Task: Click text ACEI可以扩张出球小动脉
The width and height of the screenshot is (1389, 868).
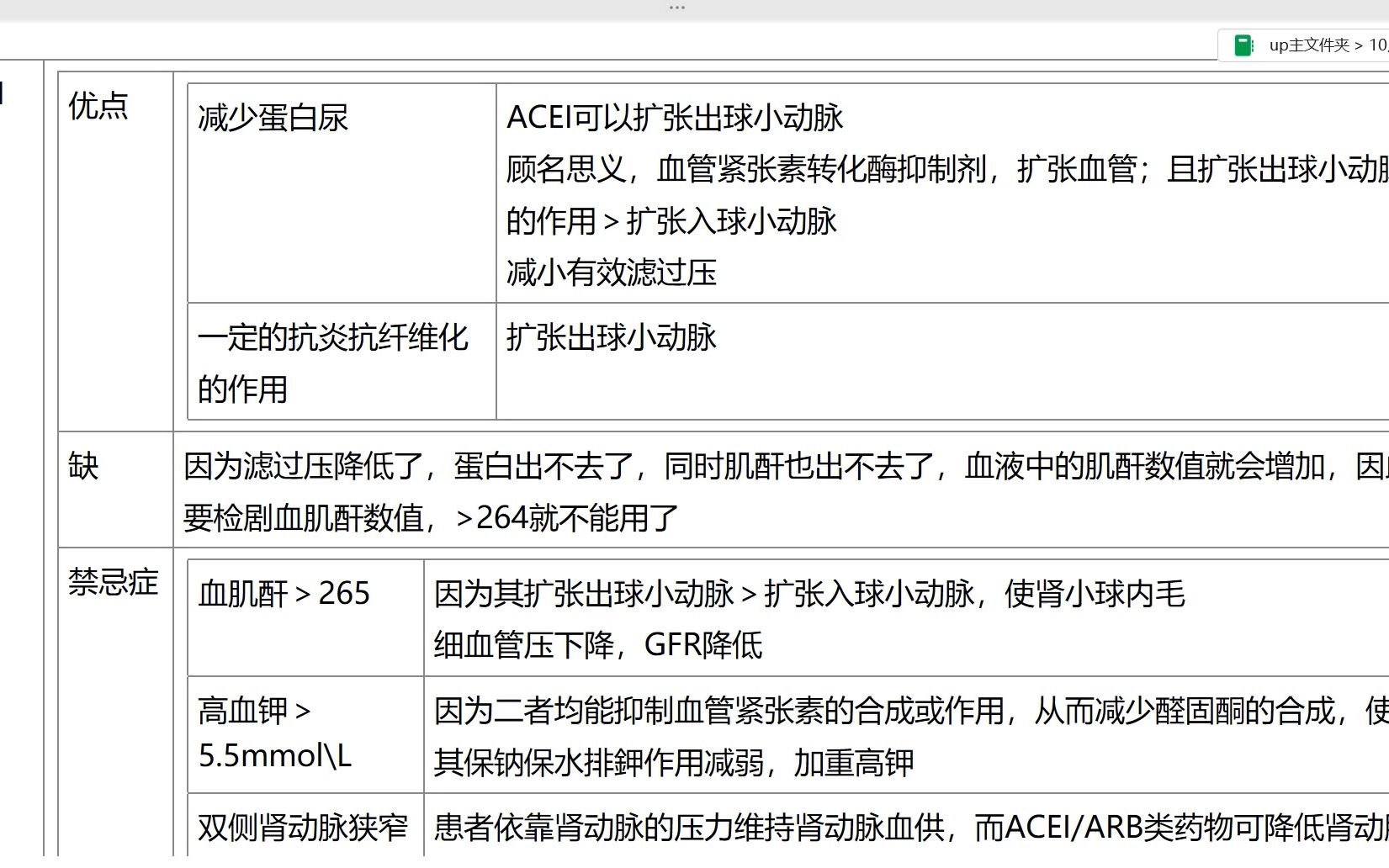Action: tap(675, 118)
